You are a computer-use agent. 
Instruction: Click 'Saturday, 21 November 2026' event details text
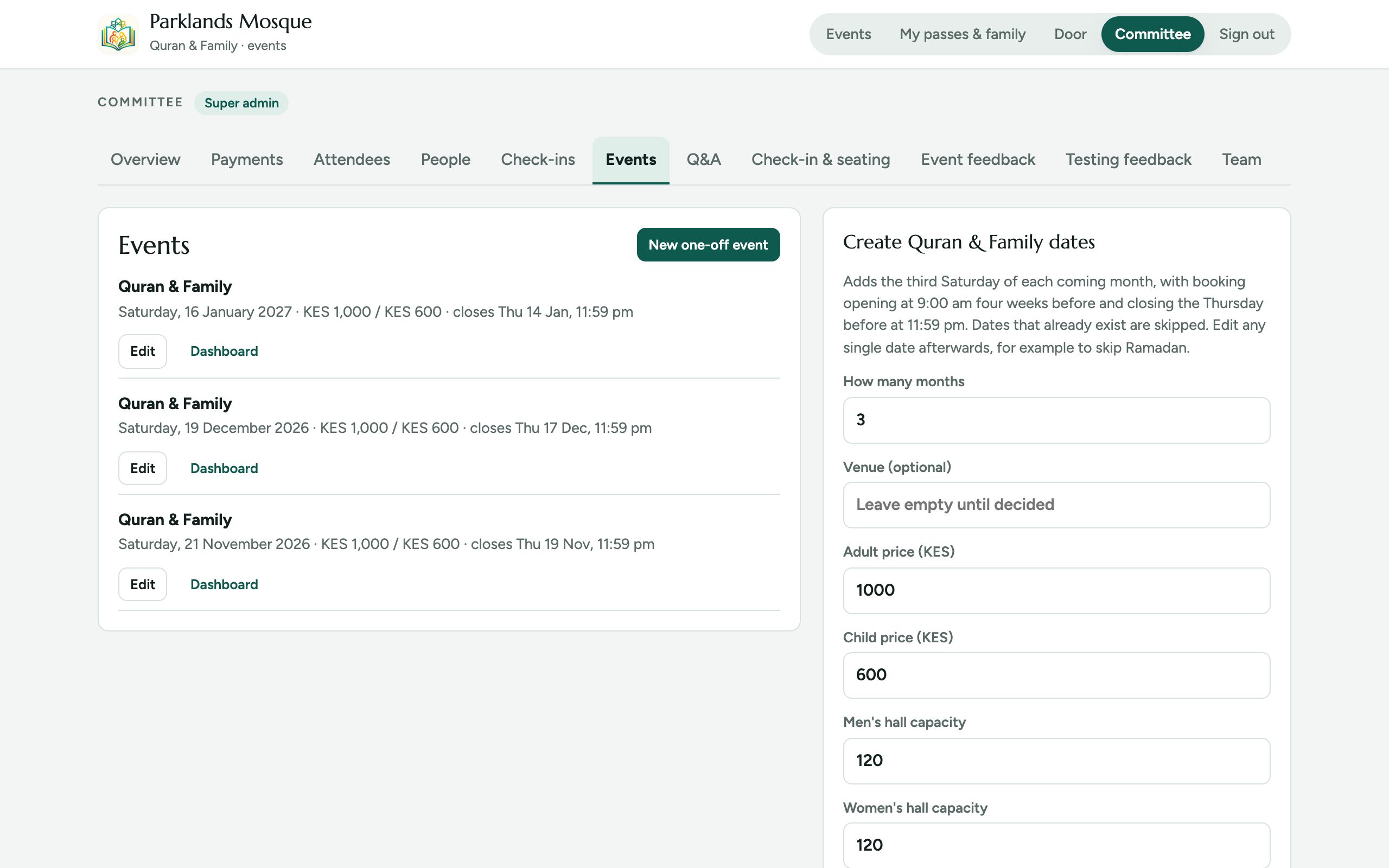click(x=386, y=544)
